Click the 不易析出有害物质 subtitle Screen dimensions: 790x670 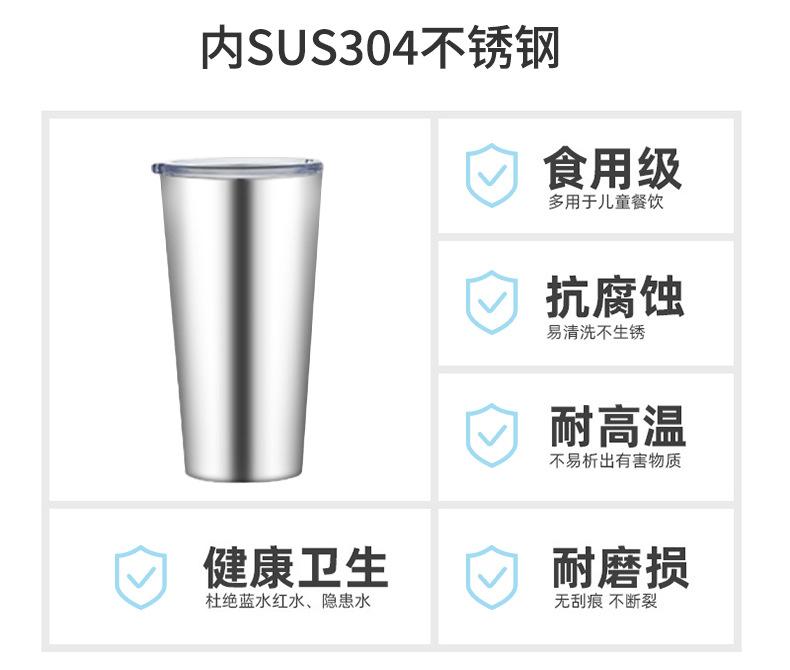coord(615,460)
